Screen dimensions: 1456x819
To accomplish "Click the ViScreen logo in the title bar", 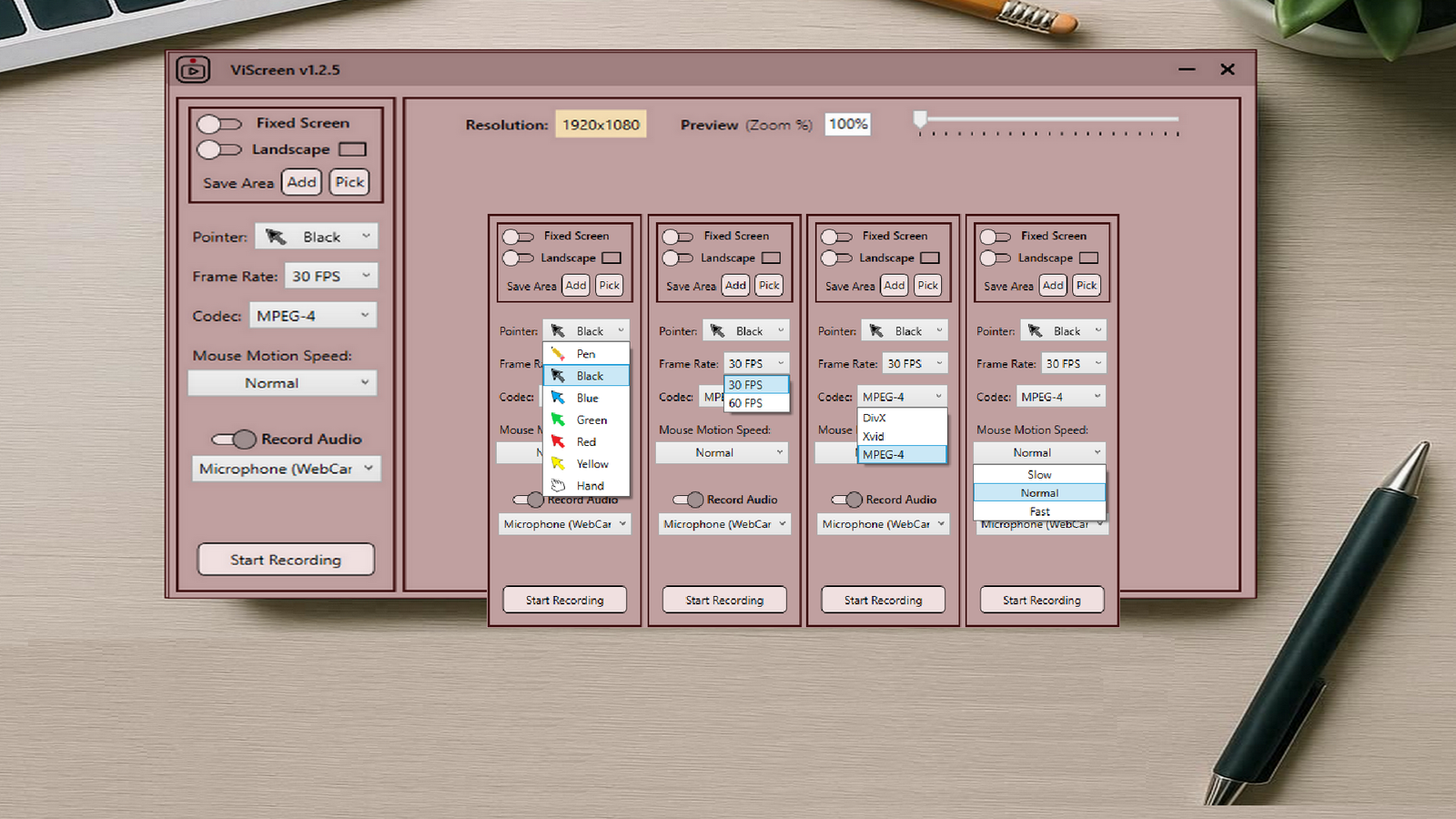I will tap(193, 69).
